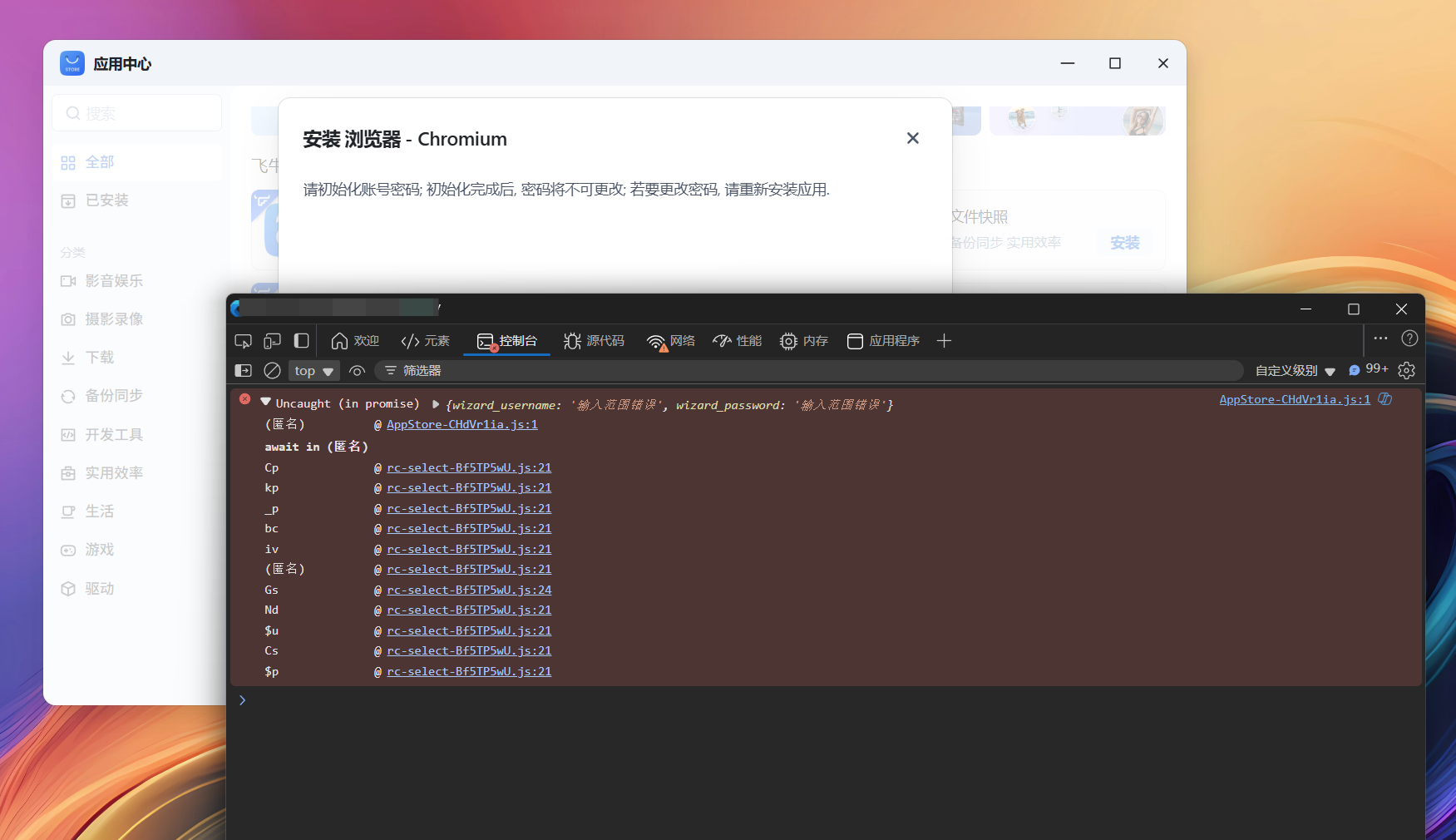Open rc-select link on the Nd row
Viewport: 1456px width, 840px height.
pos(469,610)
